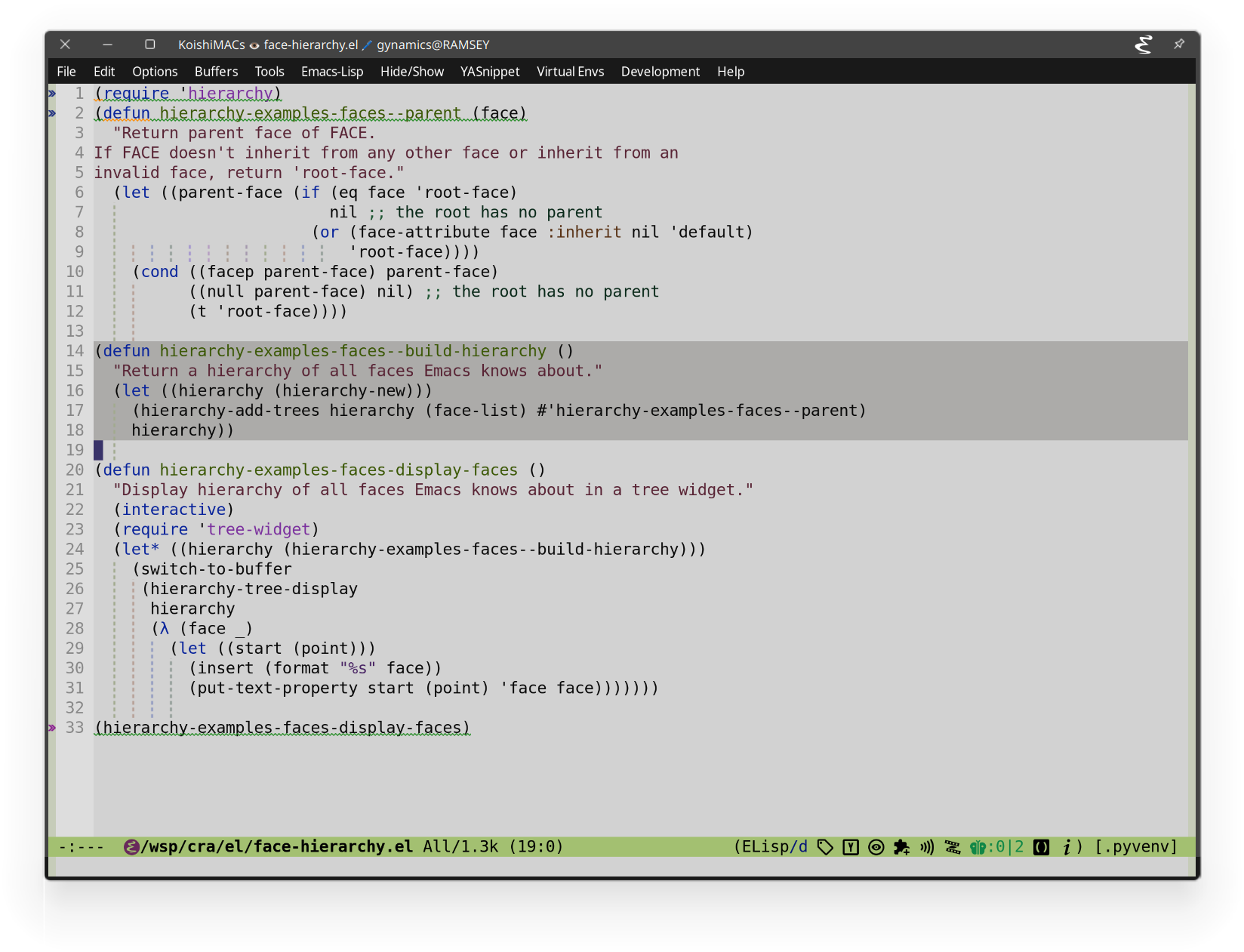Click the eye/target icon in mode line
The height and width of the screenshot is (952, 1244).
click(x=876, y=847)
